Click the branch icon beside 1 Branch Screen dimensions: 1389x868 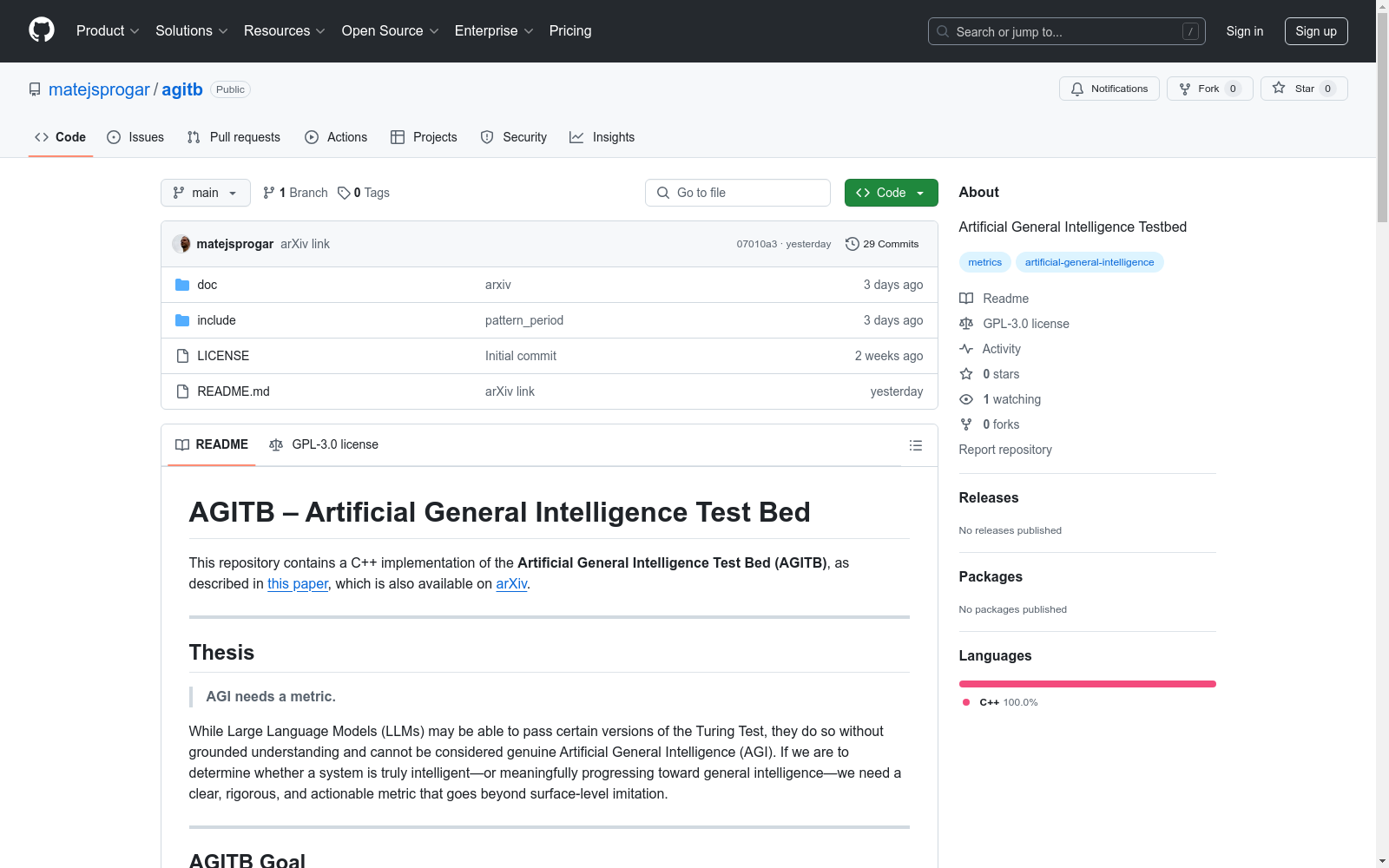click(x=269, y=193)
